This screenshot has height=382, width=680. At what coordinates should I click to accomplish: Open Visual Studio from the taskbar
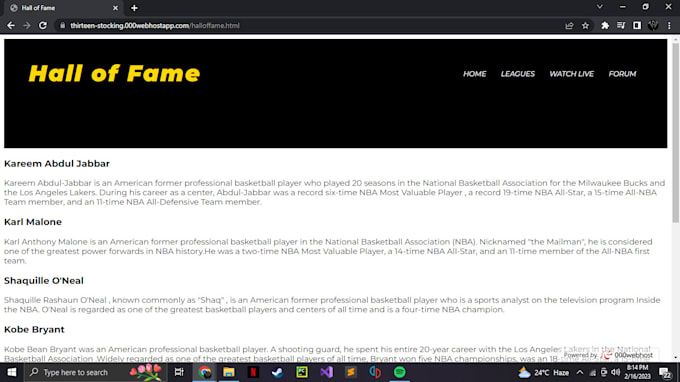(x=327, y=372)
